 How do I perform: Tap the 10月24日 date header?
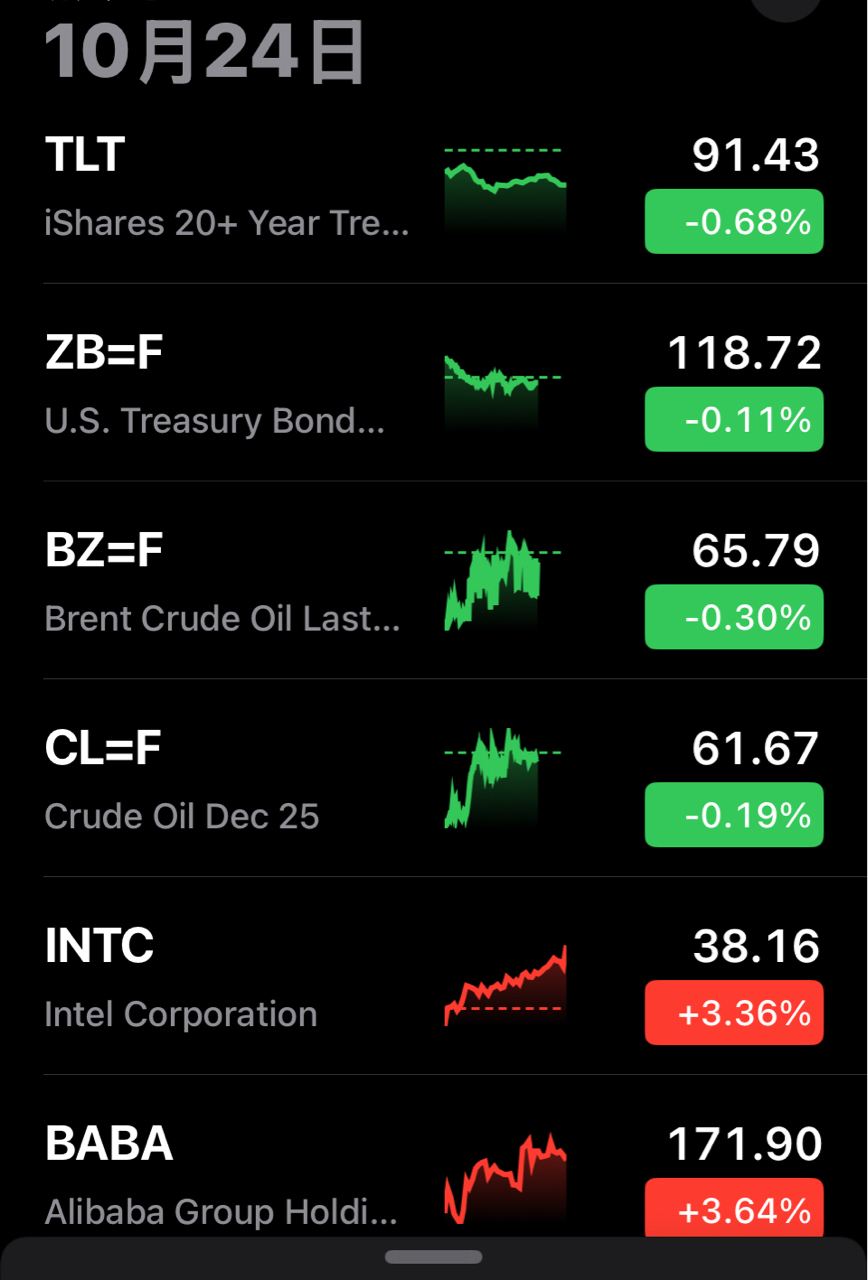coord(205,50)
